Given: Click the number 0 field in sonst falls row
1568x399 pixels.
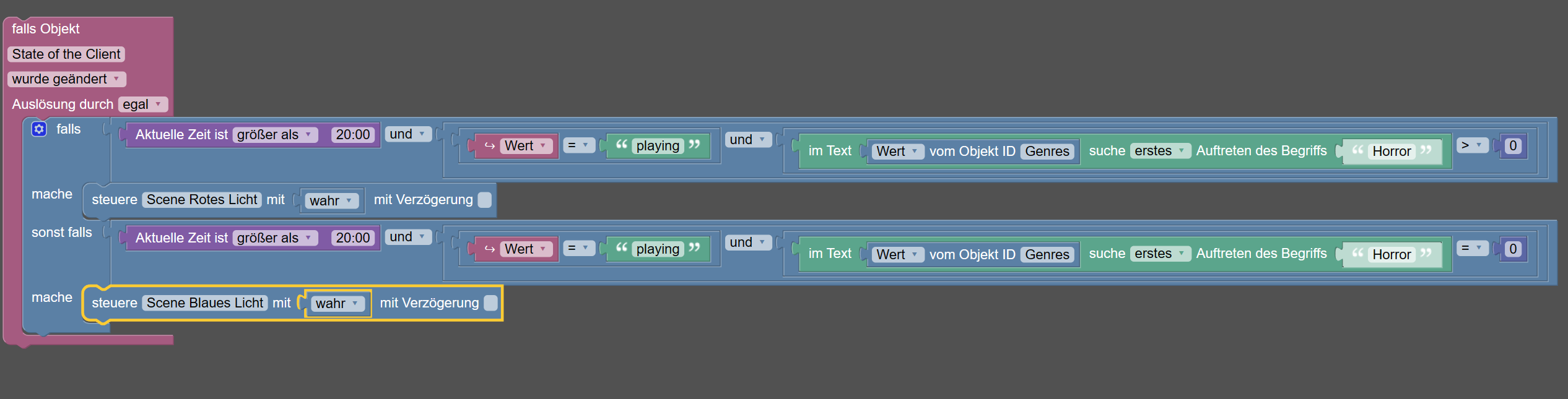Looking at the screenshot, I should point(1513,249).
